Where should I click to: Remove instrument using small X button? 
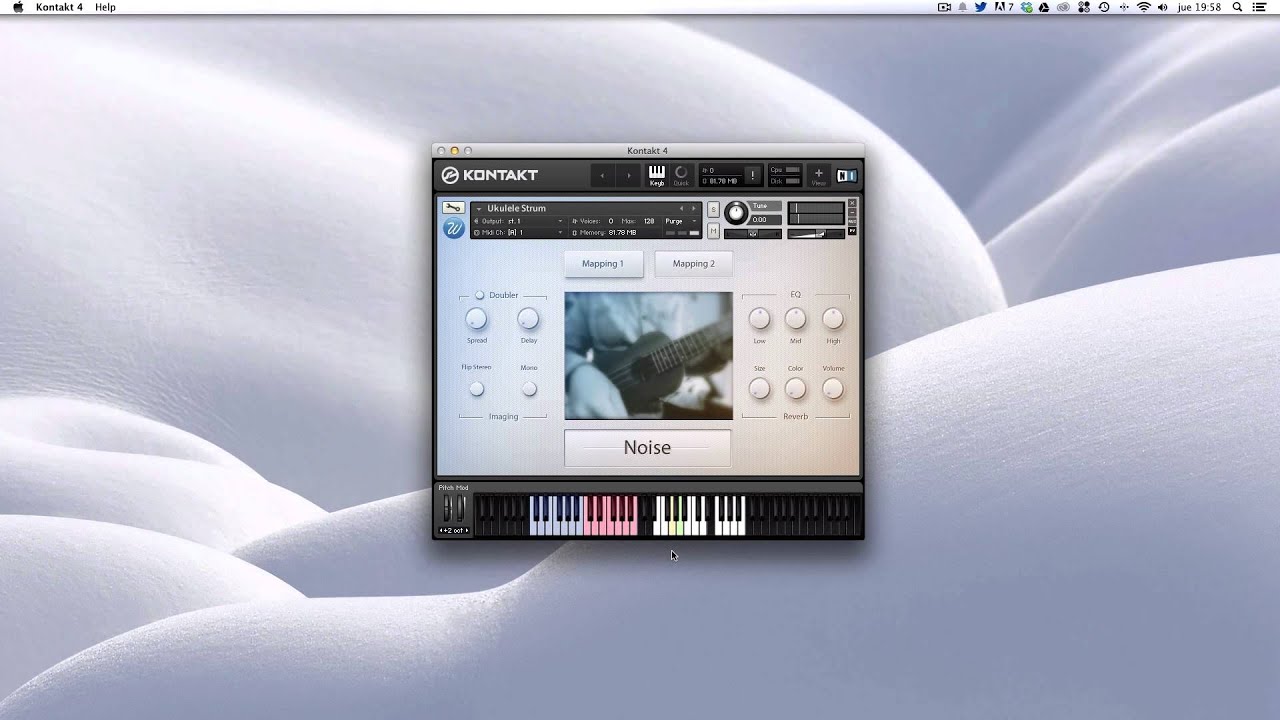click(x=852, y=203)
